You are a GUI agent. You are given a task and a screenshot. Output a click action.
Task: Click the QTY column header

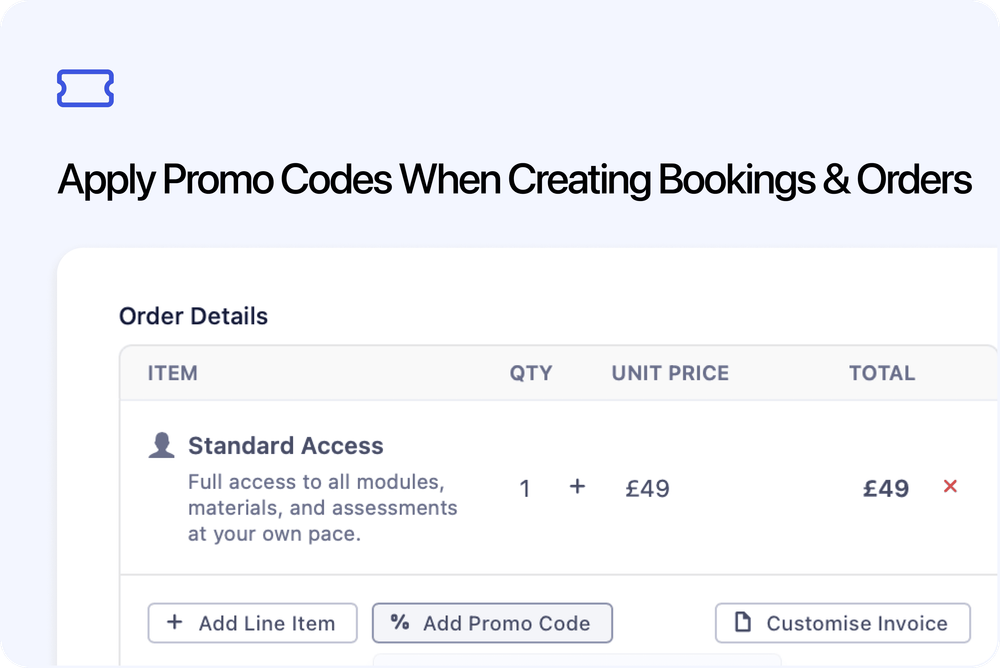pyautogui.click(x=531, y=373)
